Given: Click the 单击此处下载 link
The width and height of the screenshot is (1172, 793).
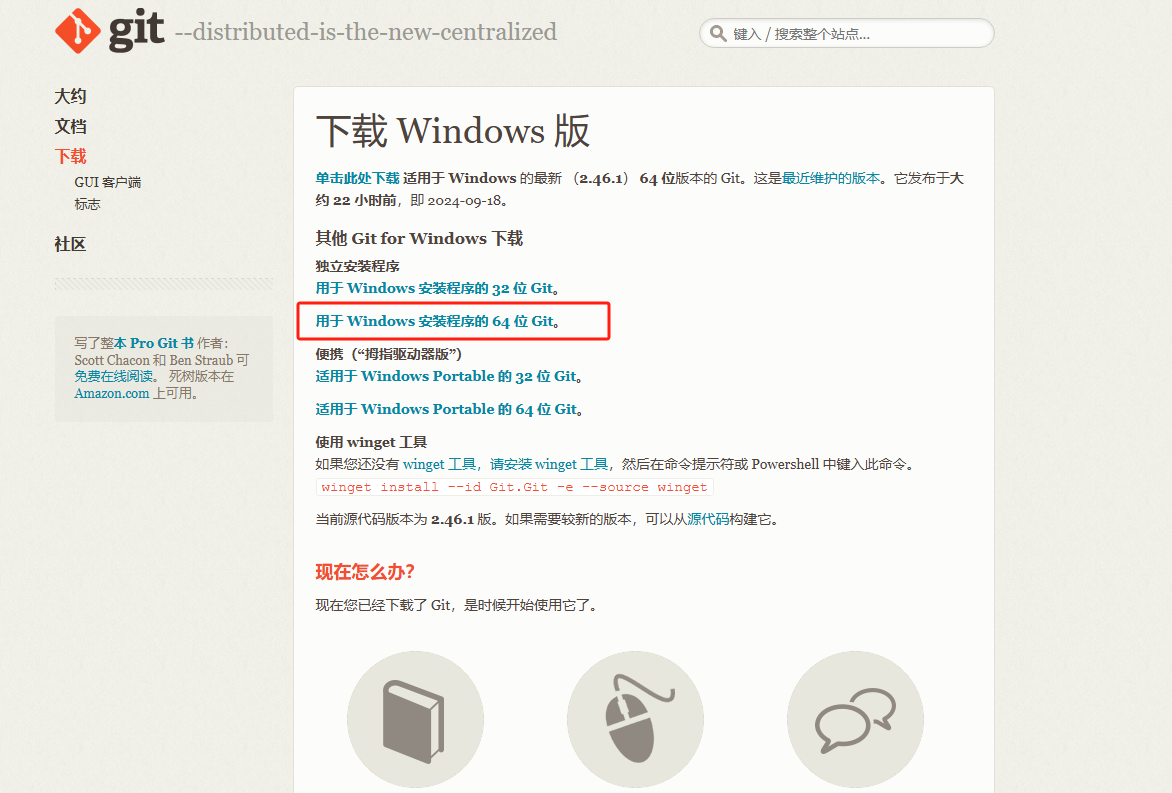Looking at the screenshot, I should click(x=357, y=178).
